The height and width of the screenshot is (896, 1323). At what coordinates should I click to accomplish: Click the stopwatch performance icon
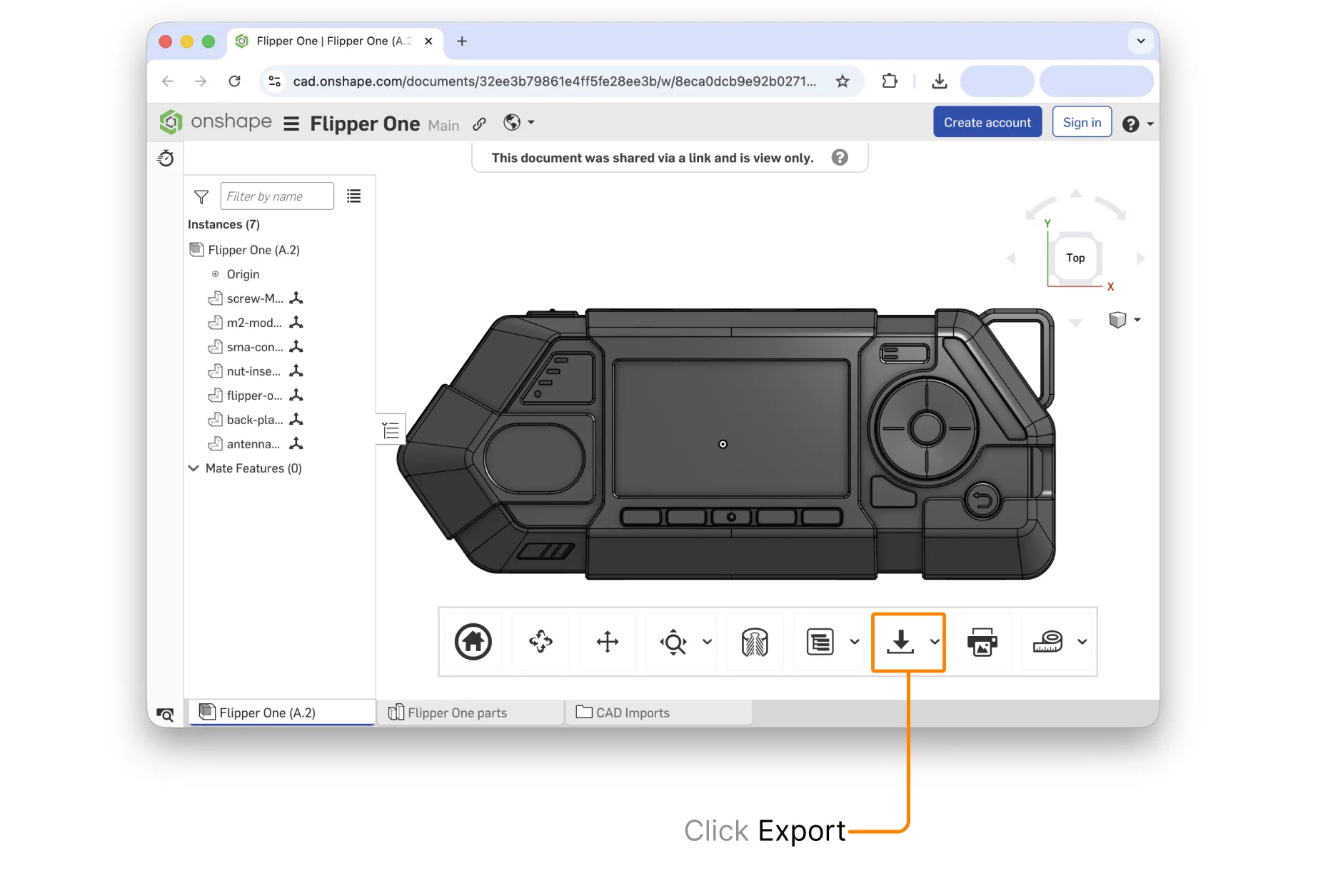pos(166,158)
